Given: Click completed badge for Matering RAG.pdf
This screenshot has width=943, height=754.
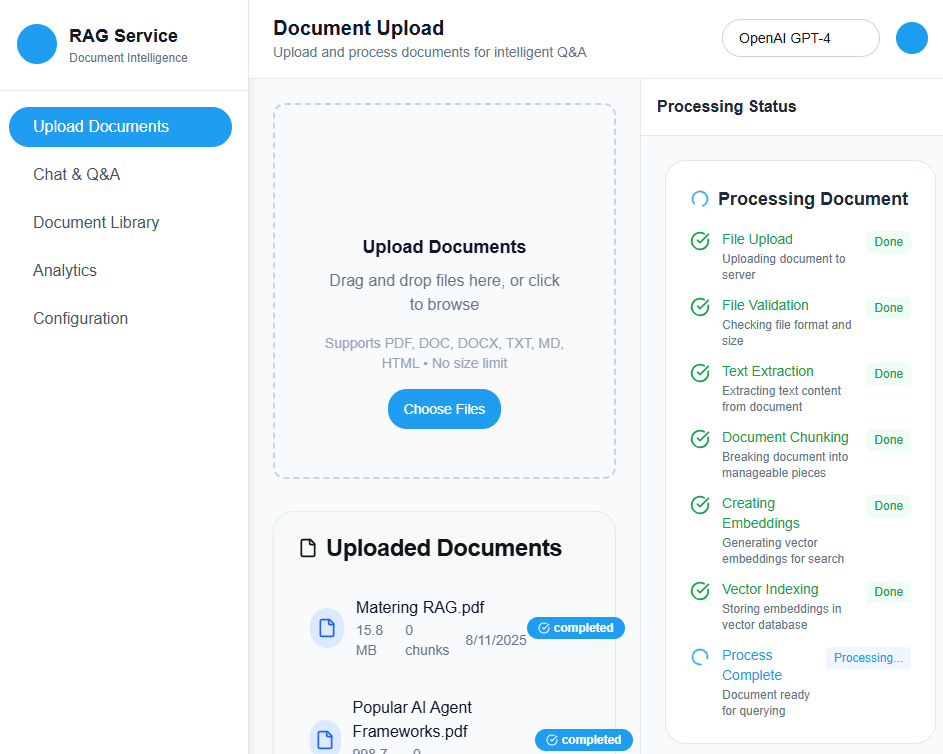Looking at the screenshot, I should tap(576, 628).
